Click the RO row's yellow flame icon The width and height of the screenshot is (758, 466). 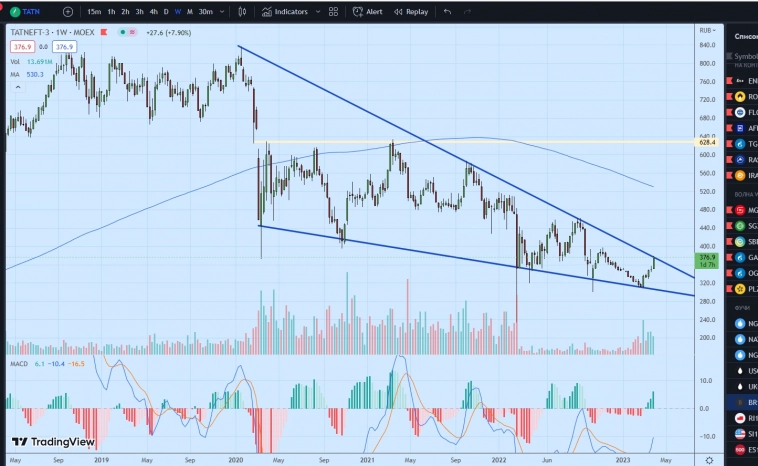740,97
